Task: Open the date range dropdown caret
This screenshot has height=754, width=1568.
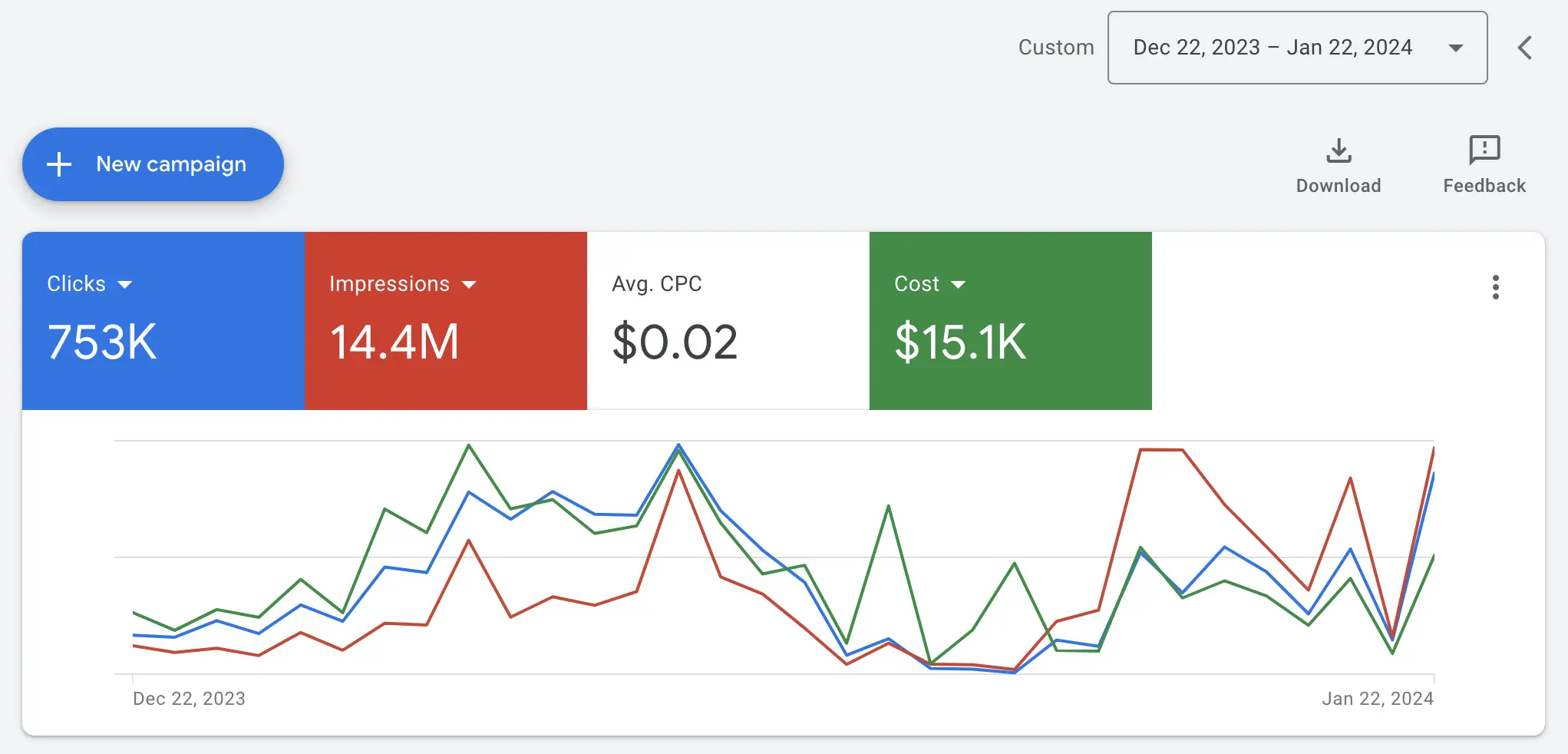Action: pyautogui.click(x=1455, y=48)
